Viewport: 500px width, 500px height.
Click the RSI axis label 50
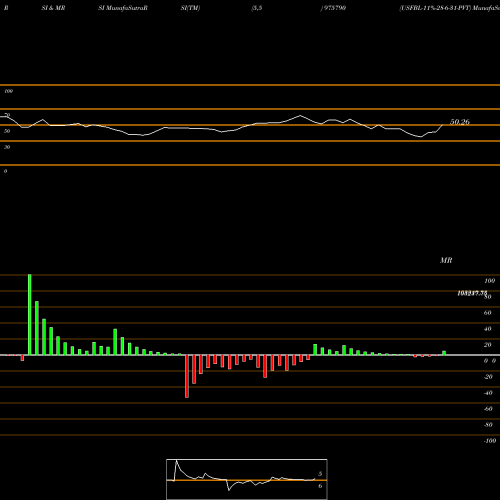click(7, 131)
